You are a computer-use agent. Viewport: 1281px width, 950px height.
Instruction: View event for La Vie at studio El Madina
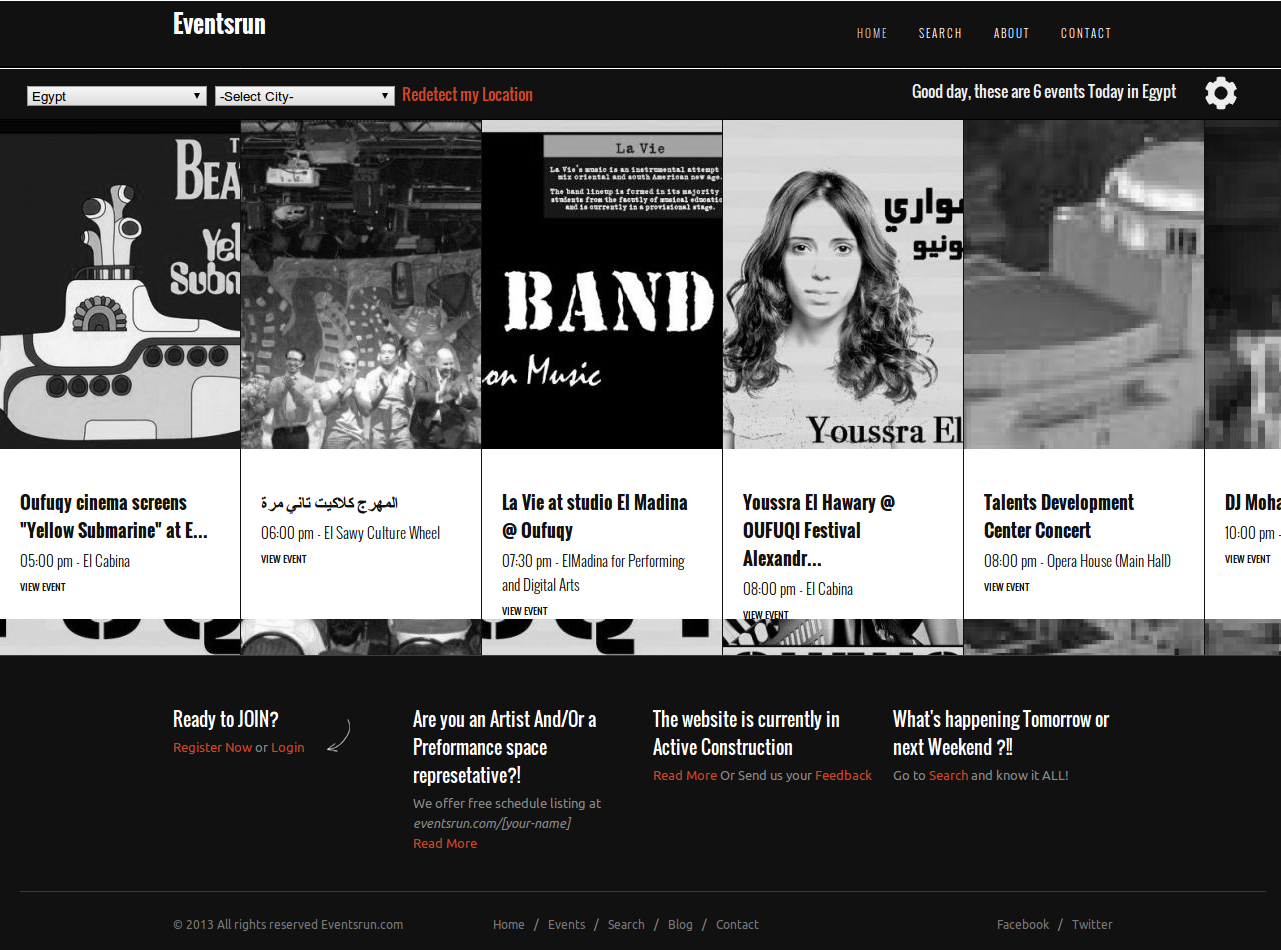pyautogui.click(x=524, y=611)
